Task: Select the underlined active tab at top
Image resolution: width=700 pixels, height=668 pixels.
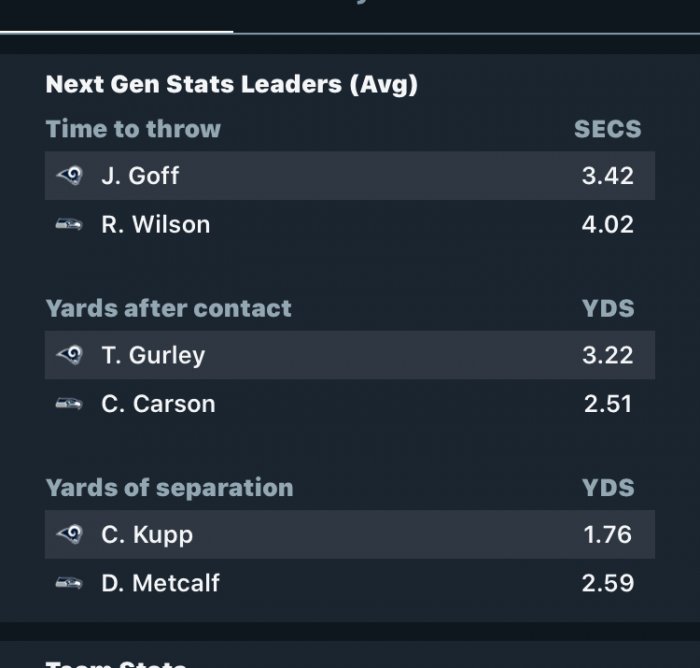Action: 117,16
